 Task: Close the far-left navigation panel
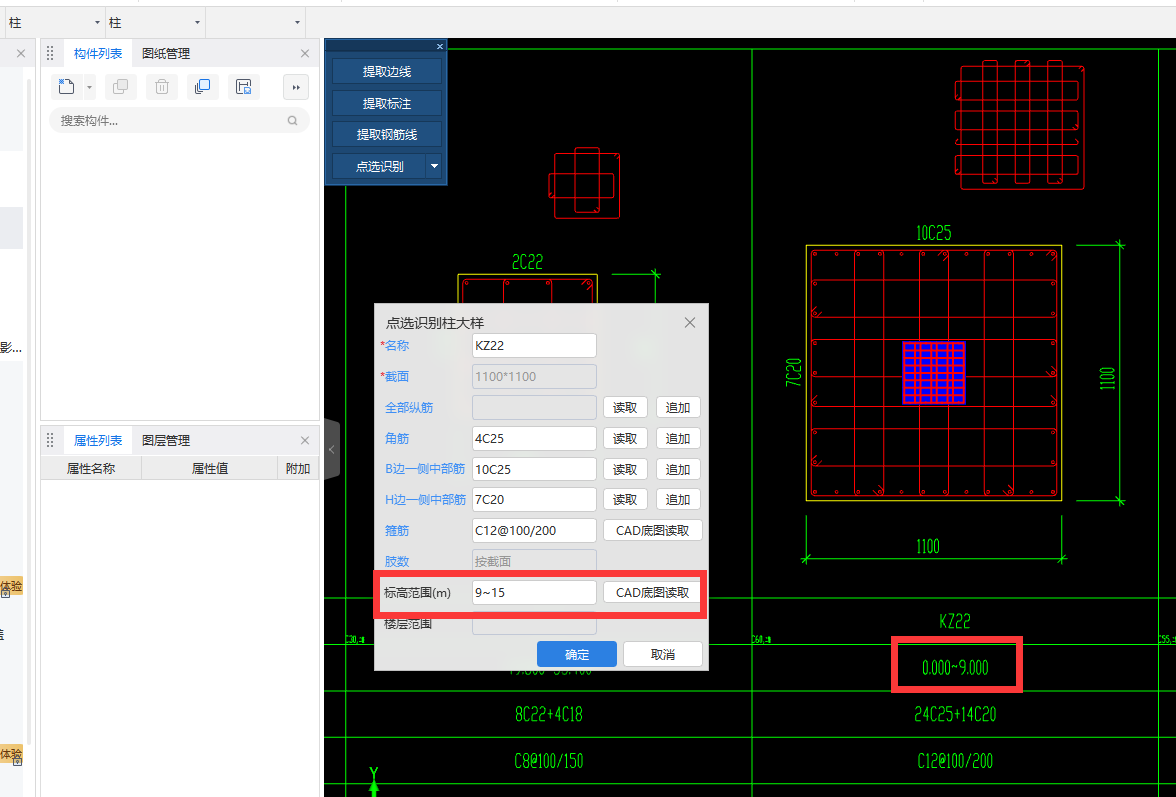[21, 53]
